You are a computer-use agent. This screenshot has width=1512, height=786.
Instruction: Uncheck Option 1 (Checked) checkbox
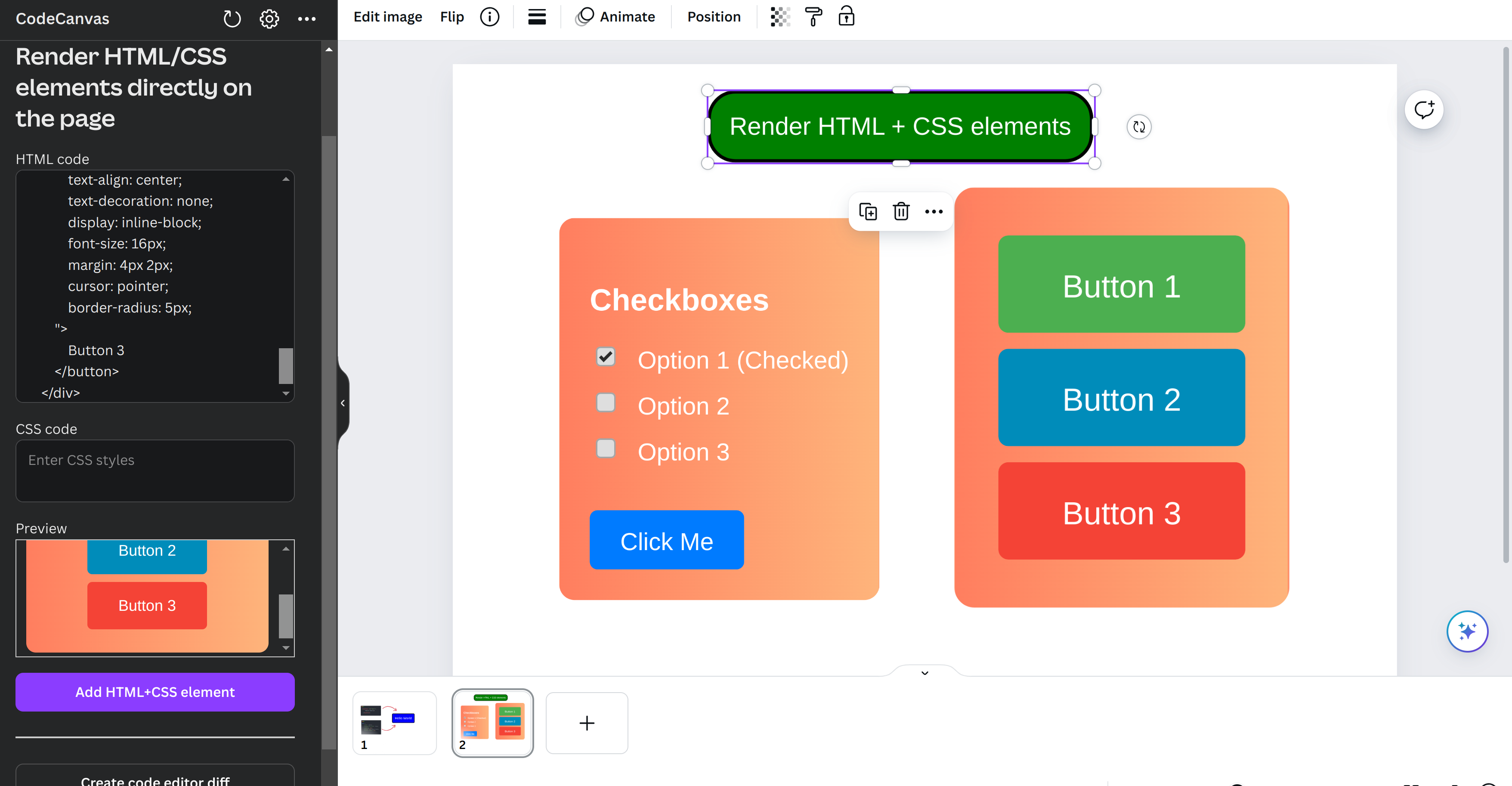[605, 357]
